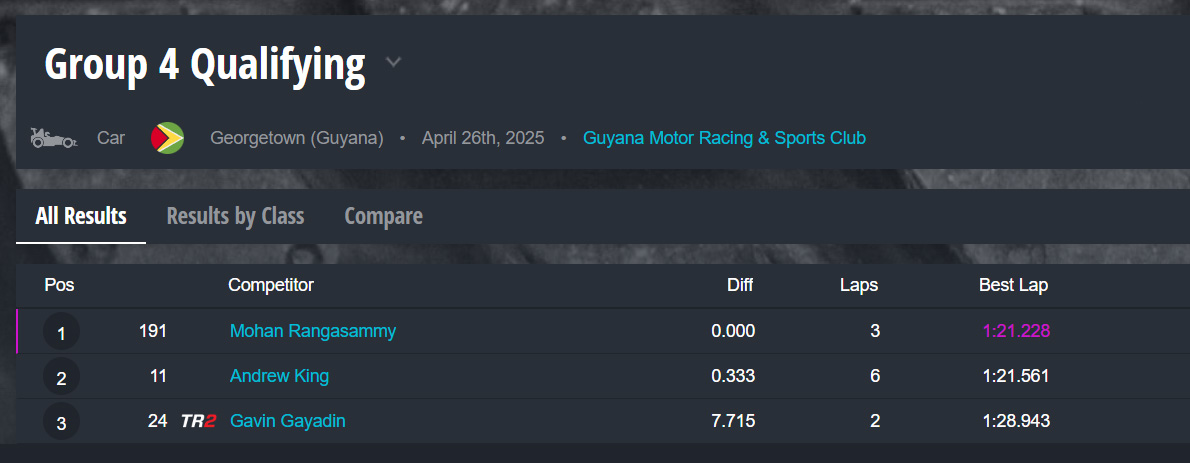Switch to the All Results tab
Viewport: 1190px width, 463px height.
click(x=81, y=216)
